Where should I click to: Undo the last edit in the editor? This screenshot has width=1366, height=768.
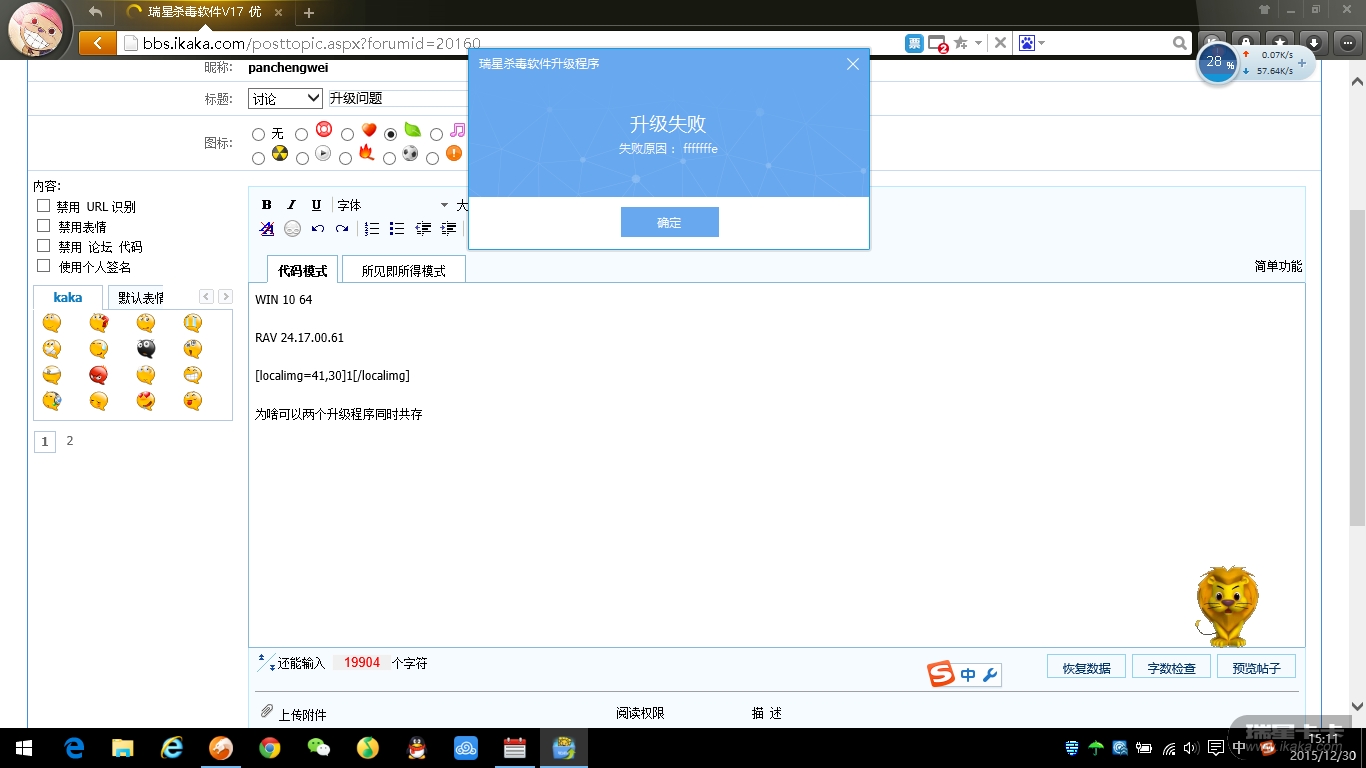click(317, 229)
